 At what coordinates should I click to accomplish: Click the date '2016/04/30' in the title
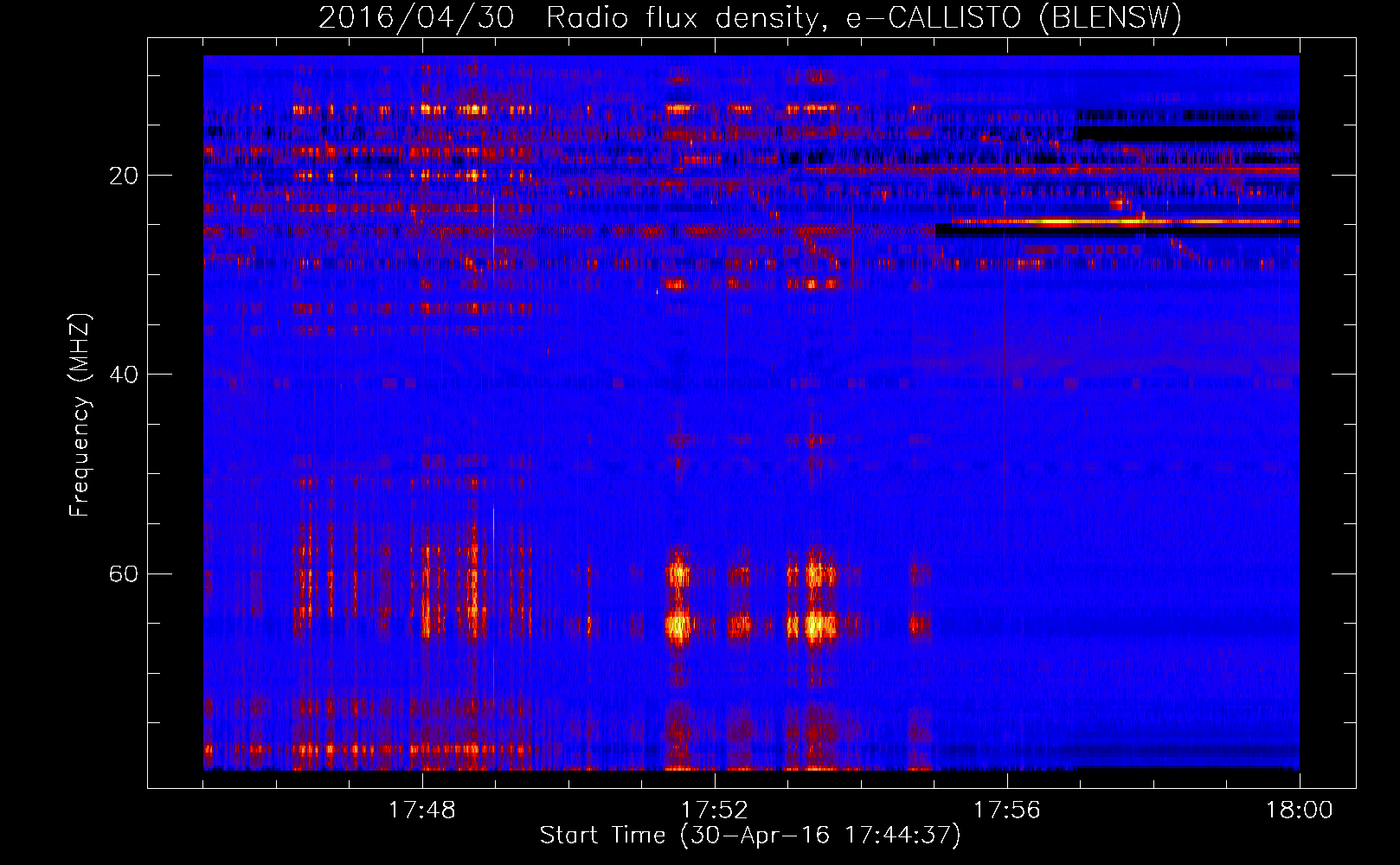[416, 17]
